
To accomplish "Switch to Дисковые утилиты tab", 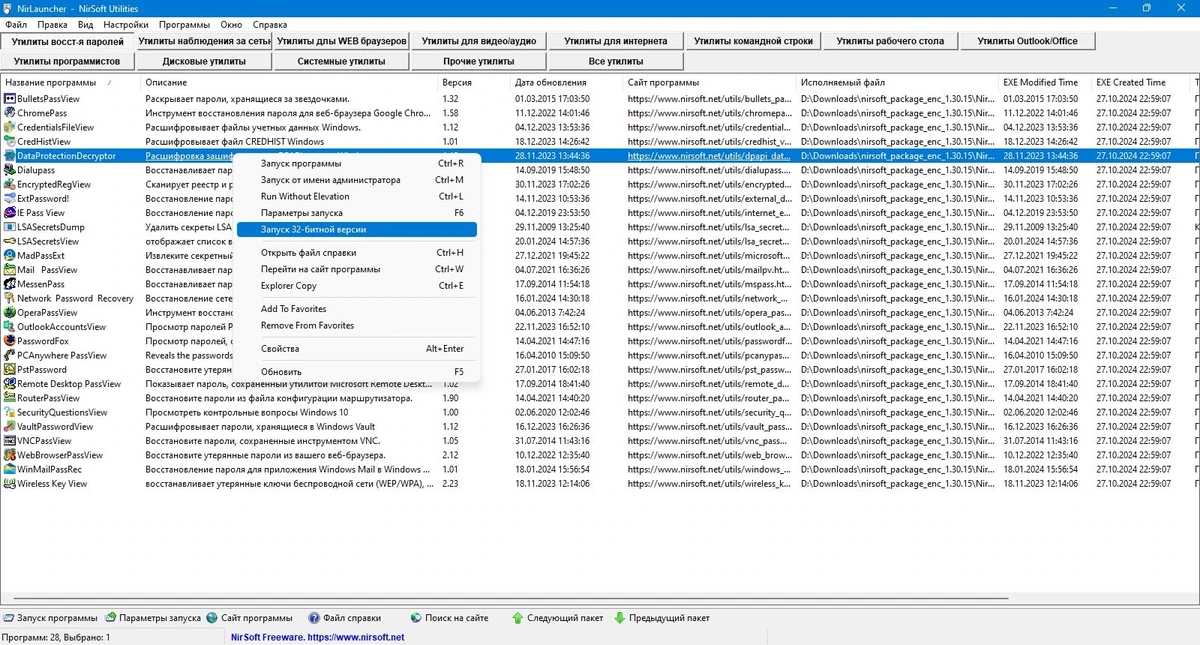I will tap(204, 61).
